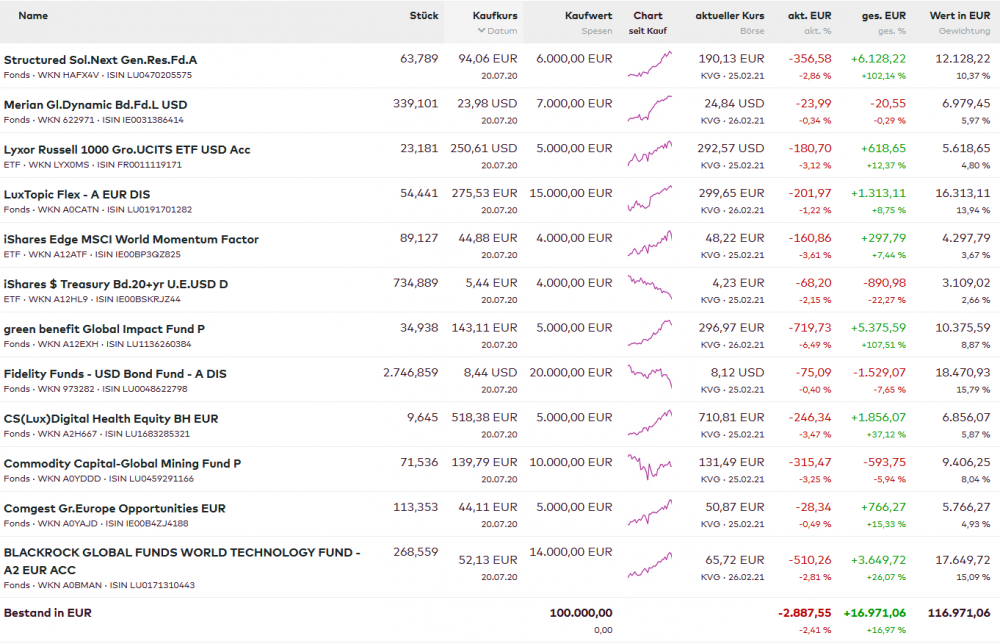Image resolution: width=1000 pixels, height=644 pixels.
Task: Sort the table by Kaufkurs column
Action: [495, 16]
